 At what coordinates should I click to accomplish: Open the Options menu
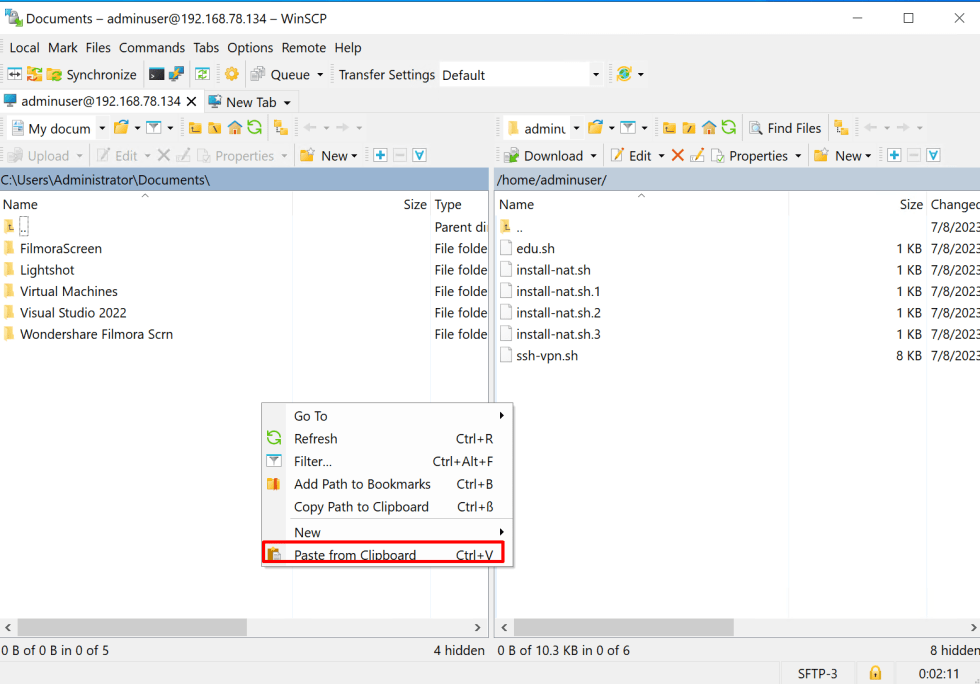click(x=249, y=47)
